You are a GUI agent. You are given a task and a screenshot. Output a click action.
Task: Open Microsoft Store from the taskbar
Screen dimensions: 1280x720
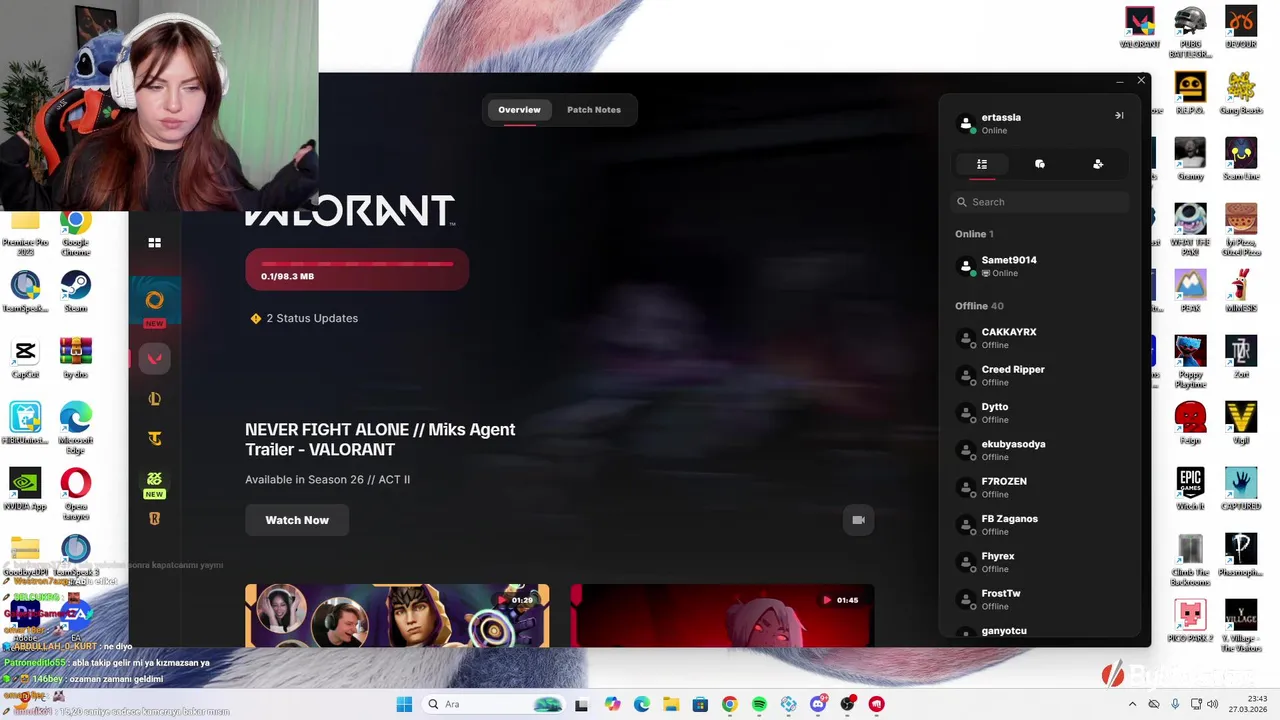(x=700, y=704)
